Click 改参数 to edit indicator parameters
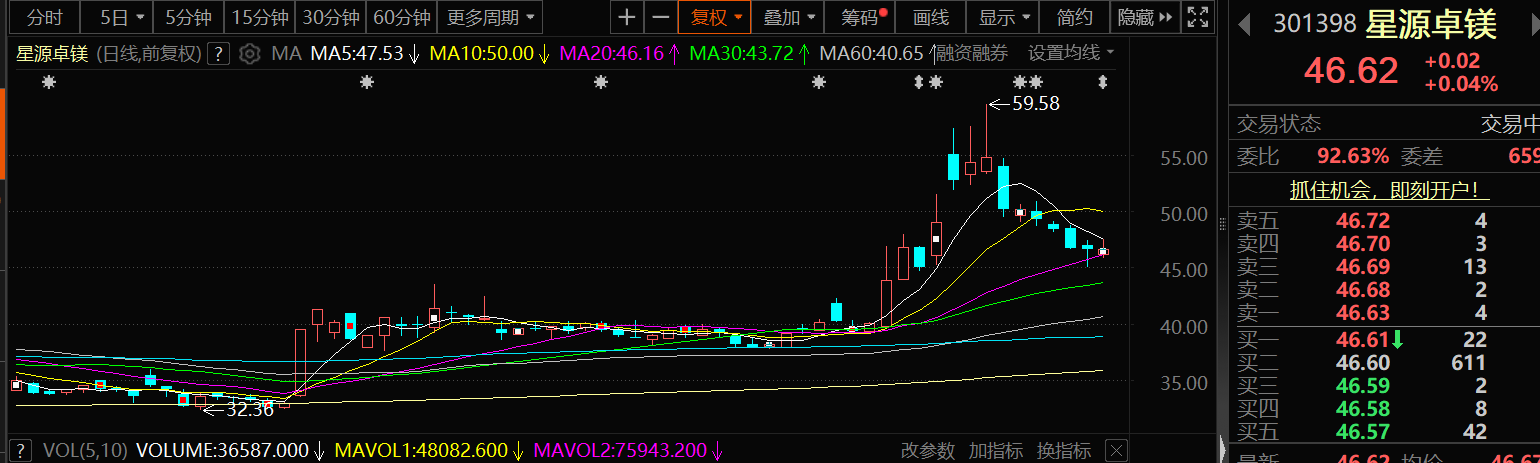The height and width of the screenshot is (463, 1540). click(x=927, y=451)
